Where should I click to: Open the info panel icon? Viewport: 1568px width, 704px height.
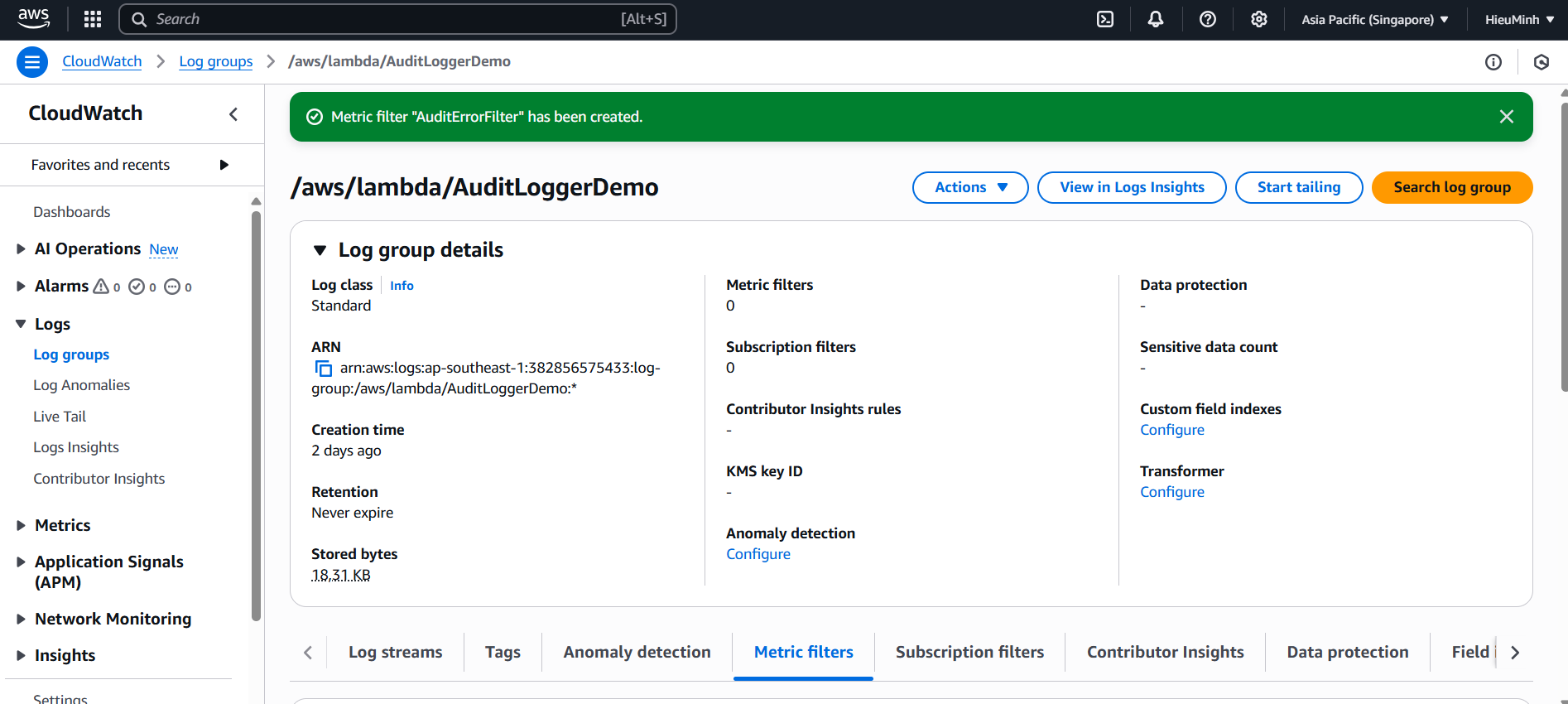tap(1493, 62)
